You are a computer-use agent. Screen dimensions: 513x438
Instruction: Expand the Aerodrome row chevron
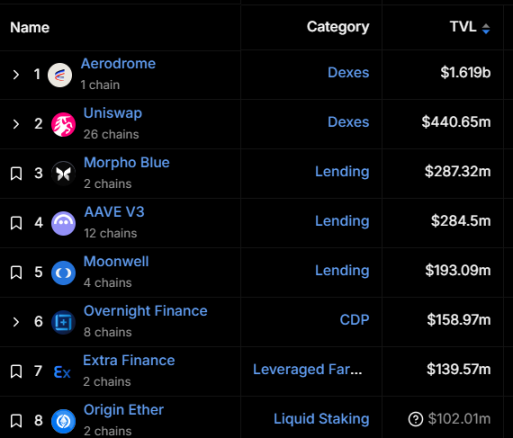pyautogui.click(x=16, y=75)
